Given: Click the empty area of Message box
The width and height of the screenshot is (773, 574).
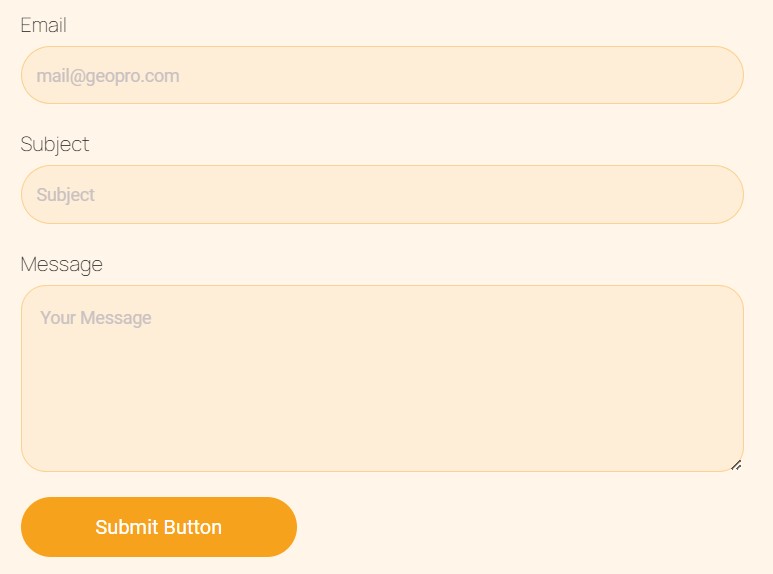Looking at the screenshot, I should (x=400, y=400).
